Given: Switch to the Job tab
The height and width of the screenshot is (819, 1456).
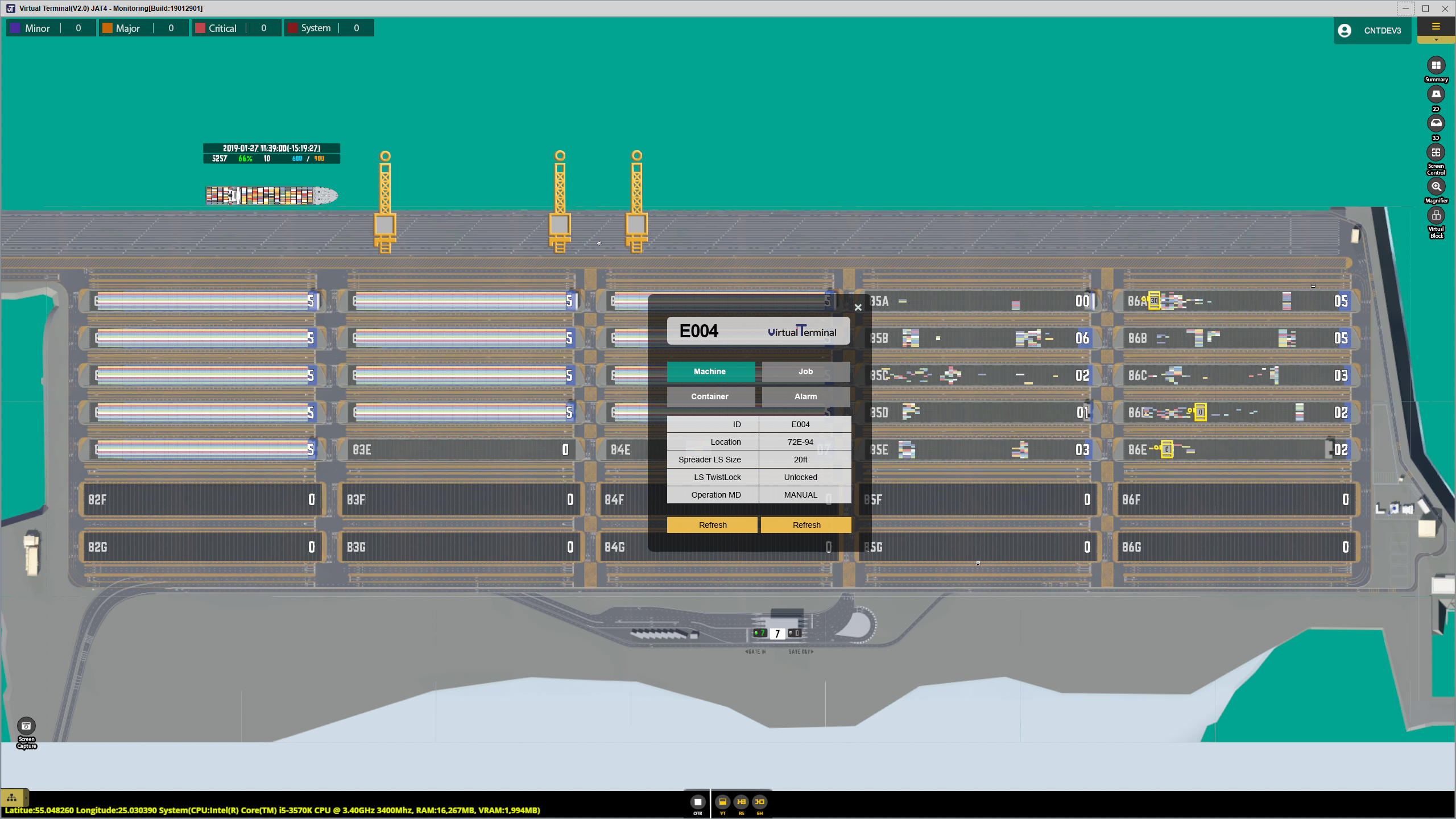Looking at the screenshot, I should coord(805,371).
